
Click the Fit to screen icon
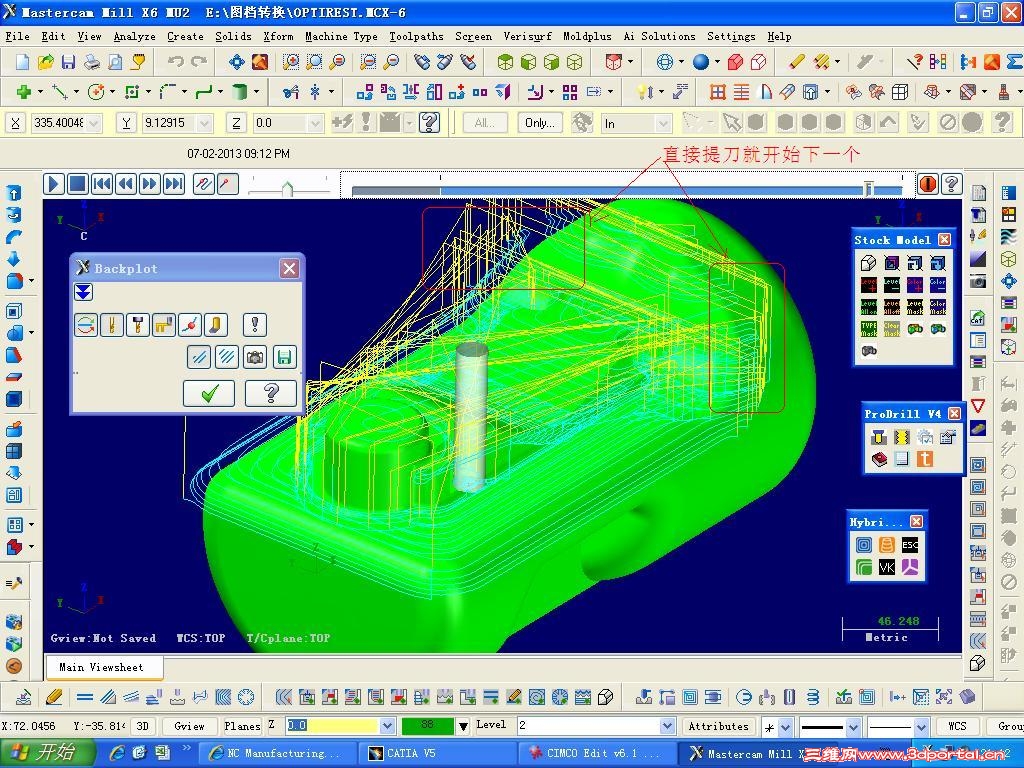pos(236,62)
